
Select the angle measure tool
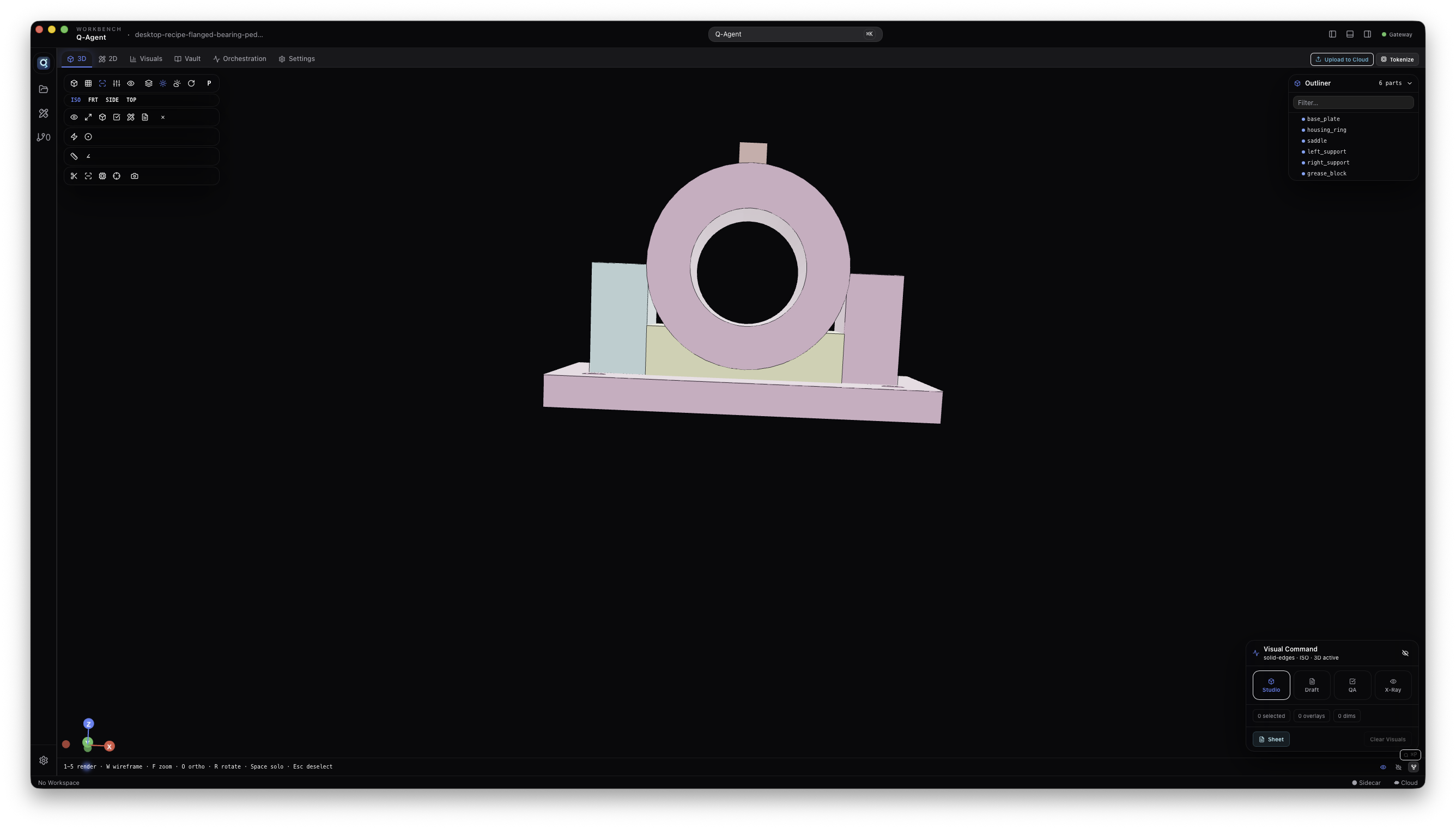coord(88,156)
